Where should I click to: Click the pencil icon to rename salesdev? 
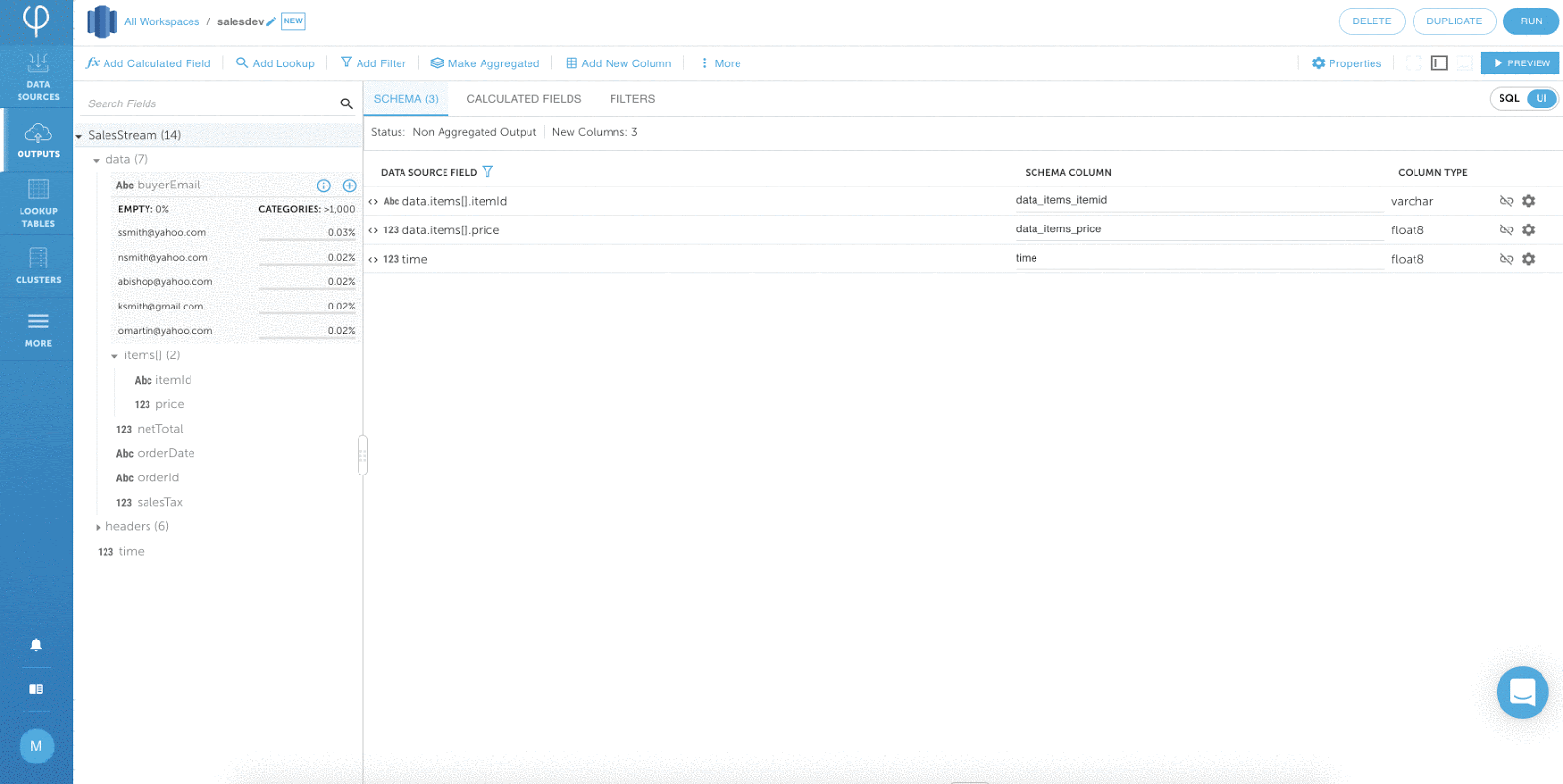(x=272, y=21)
